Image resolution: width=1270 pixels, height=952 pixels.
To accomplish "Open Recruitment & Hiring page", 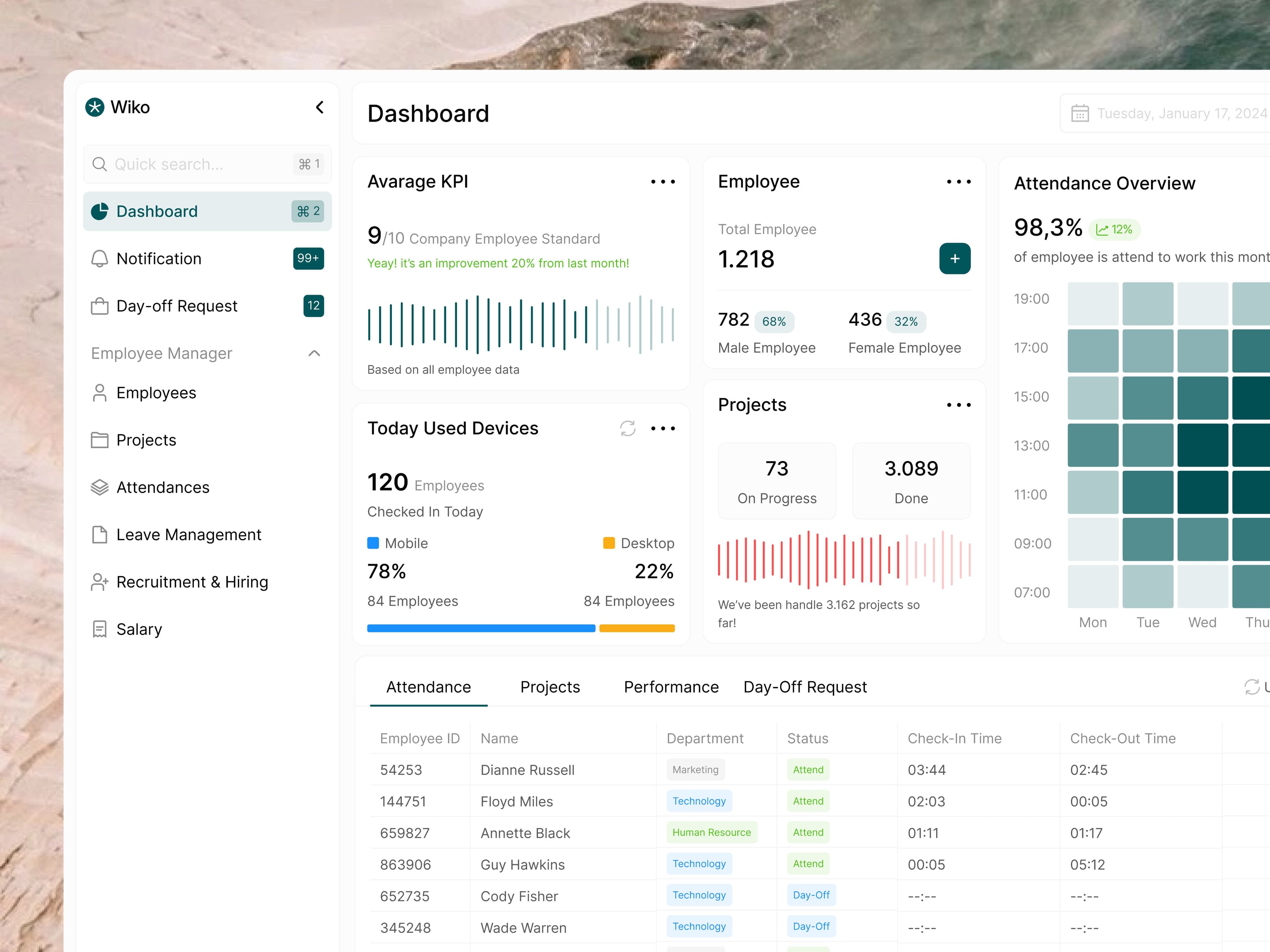I will [207, 582].
